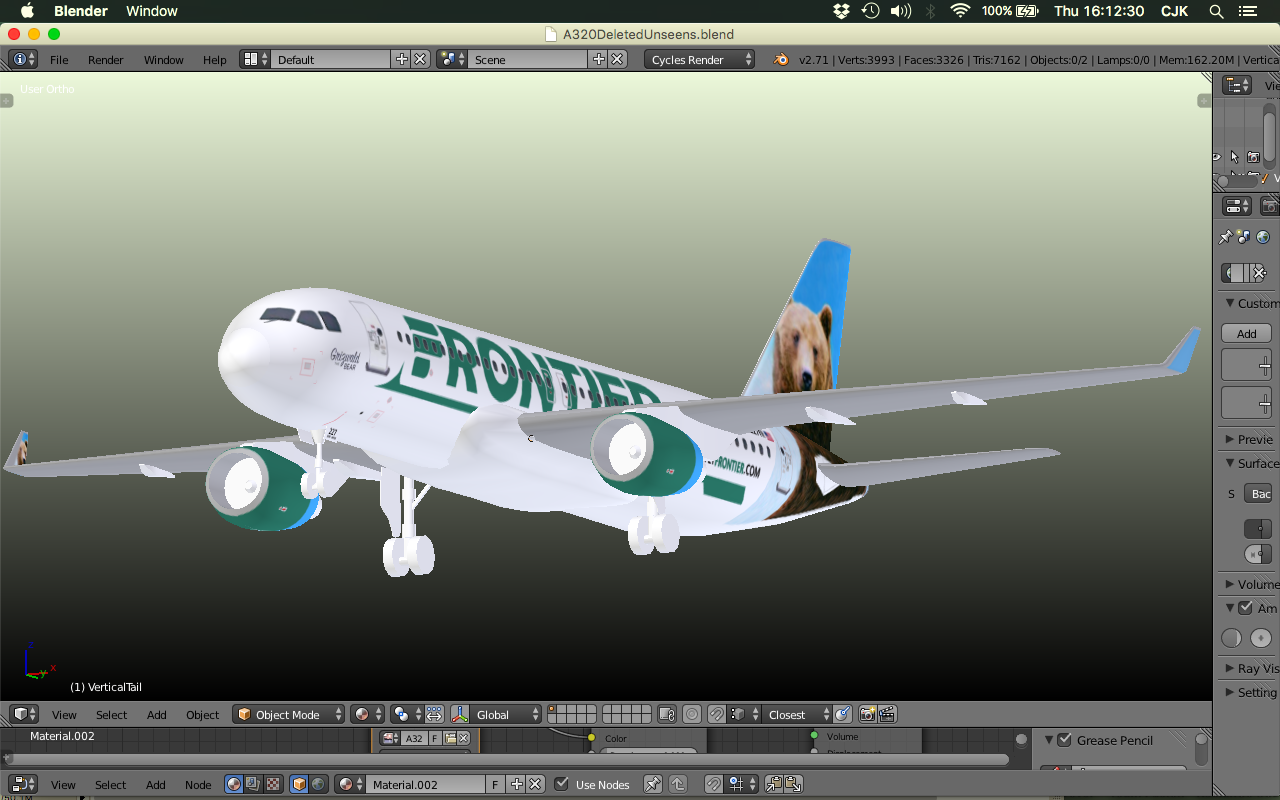Toggle snap magnet in 3D view header

[716, 714]
